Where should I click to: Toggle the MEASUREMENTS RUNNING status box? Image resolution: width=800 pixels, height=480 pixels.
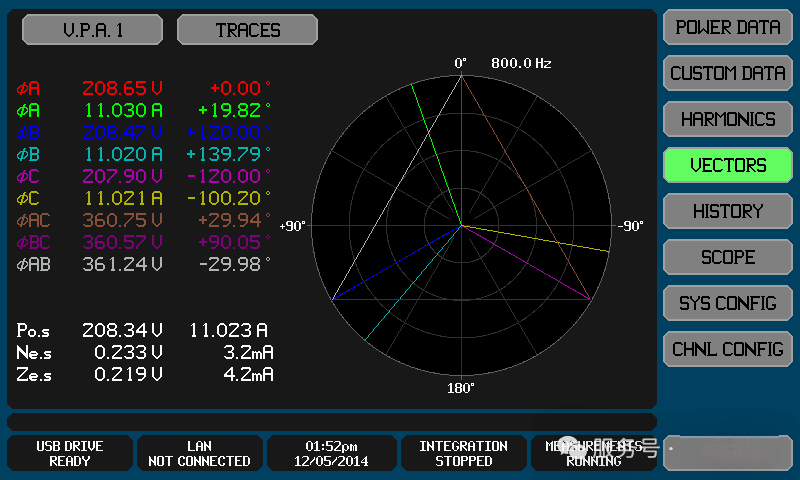pyautogui.click(x=594, y=453)
